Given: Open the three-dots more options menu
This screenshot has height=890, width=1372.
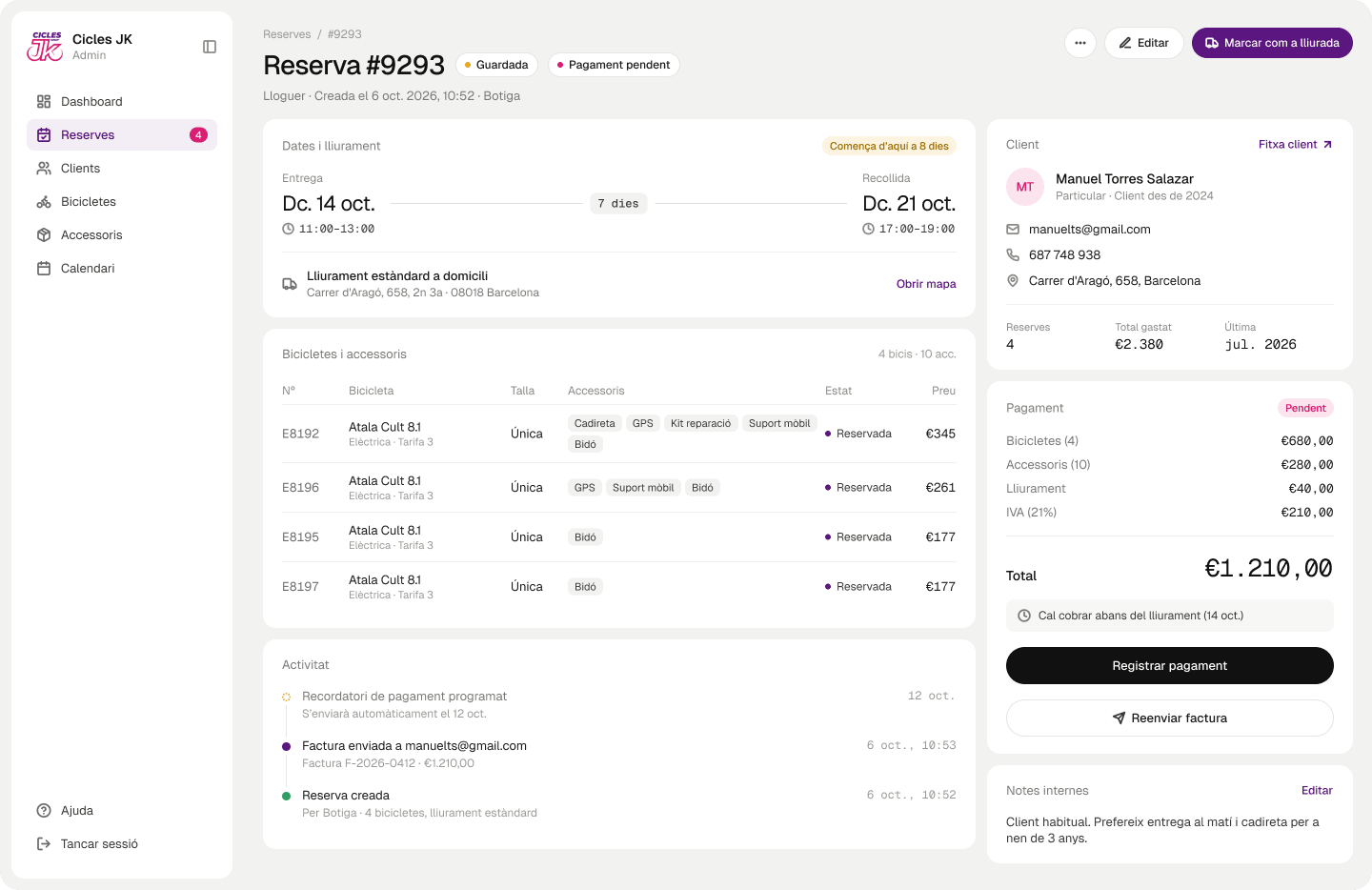Looking at the screenshot, I should pos(1080,43).
